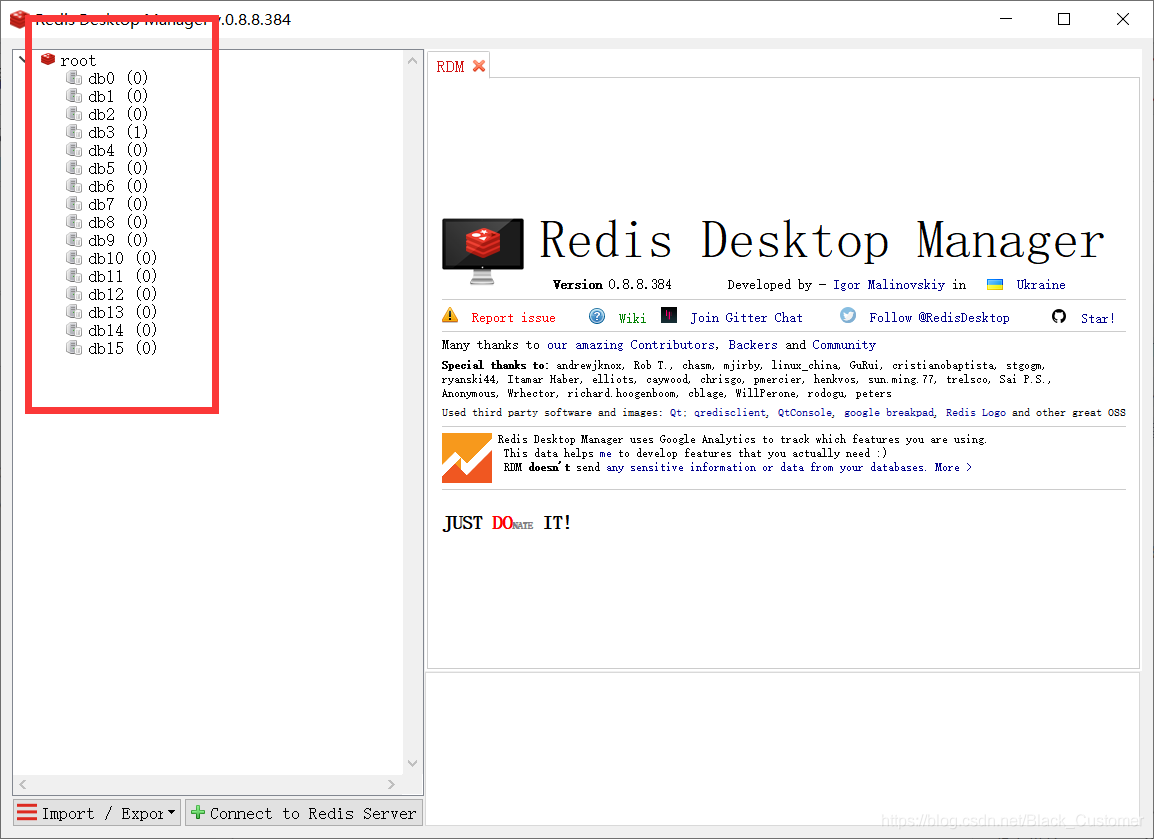Viewport: 1154px width, 839px height.
Task: Click the Redis monitor logo image
Action: pos(483,251)
